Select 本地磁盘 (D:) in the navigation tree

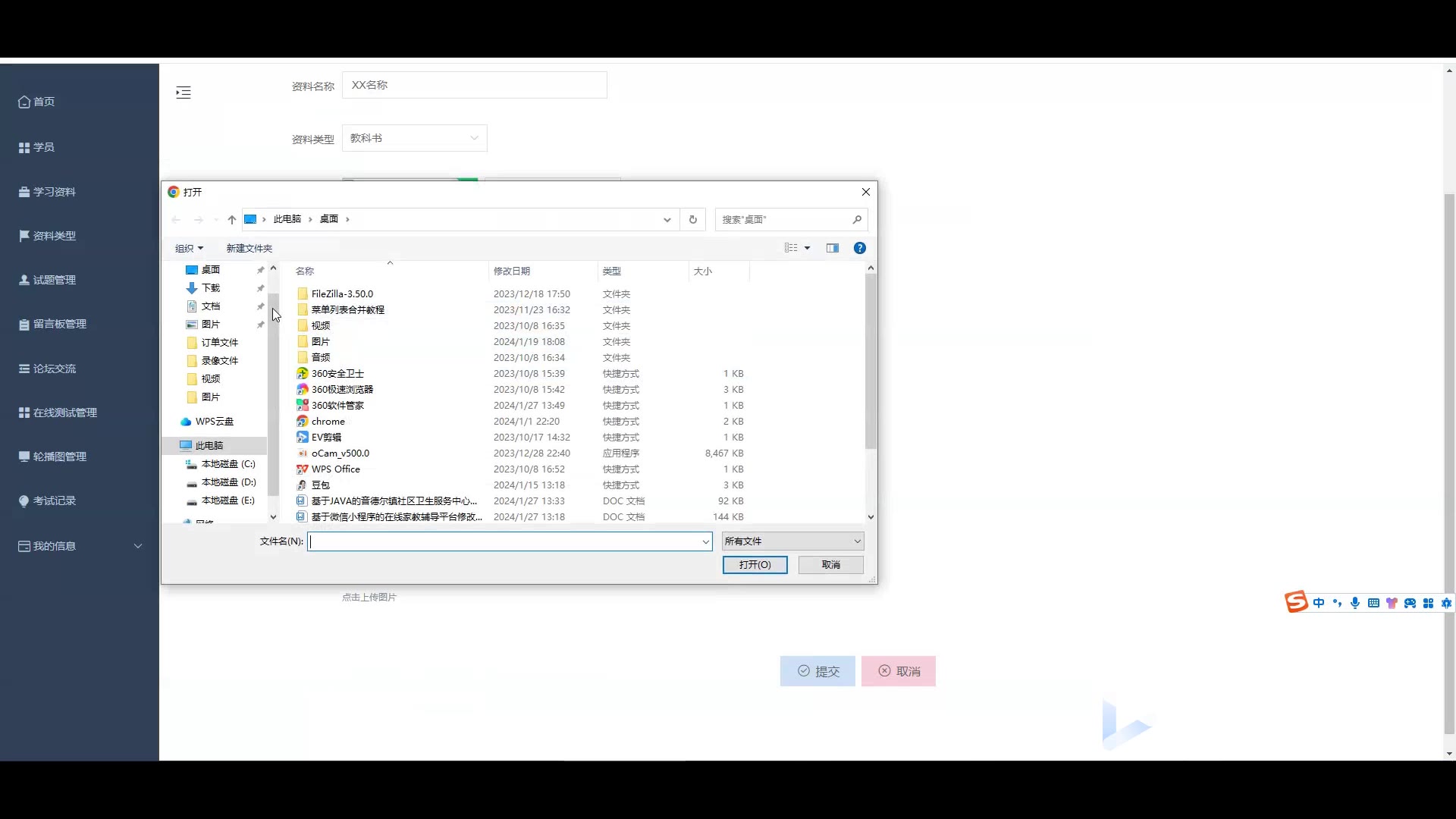(228, 482)
